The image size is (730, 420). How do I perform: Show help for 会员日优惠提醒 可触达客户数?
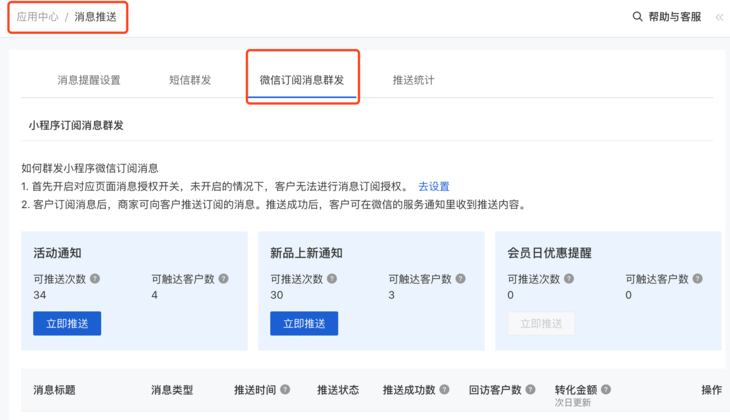tap(697, 278)
